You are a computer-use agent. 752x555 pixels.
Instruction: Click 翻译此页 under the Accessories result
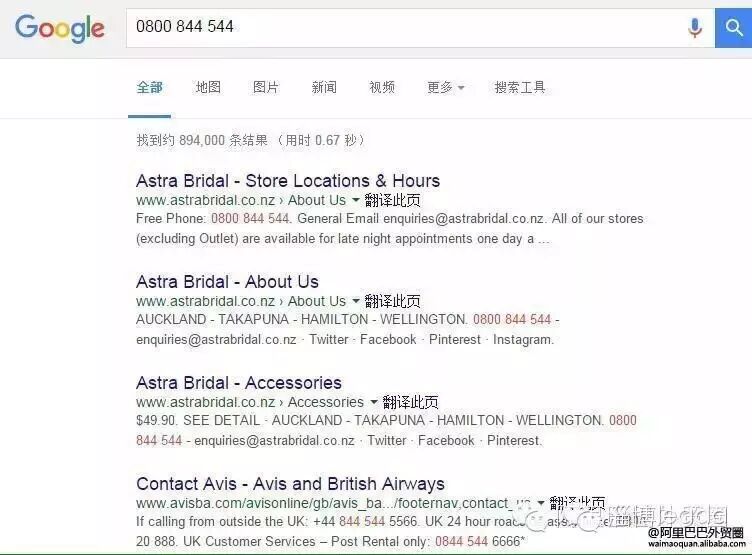411,402
